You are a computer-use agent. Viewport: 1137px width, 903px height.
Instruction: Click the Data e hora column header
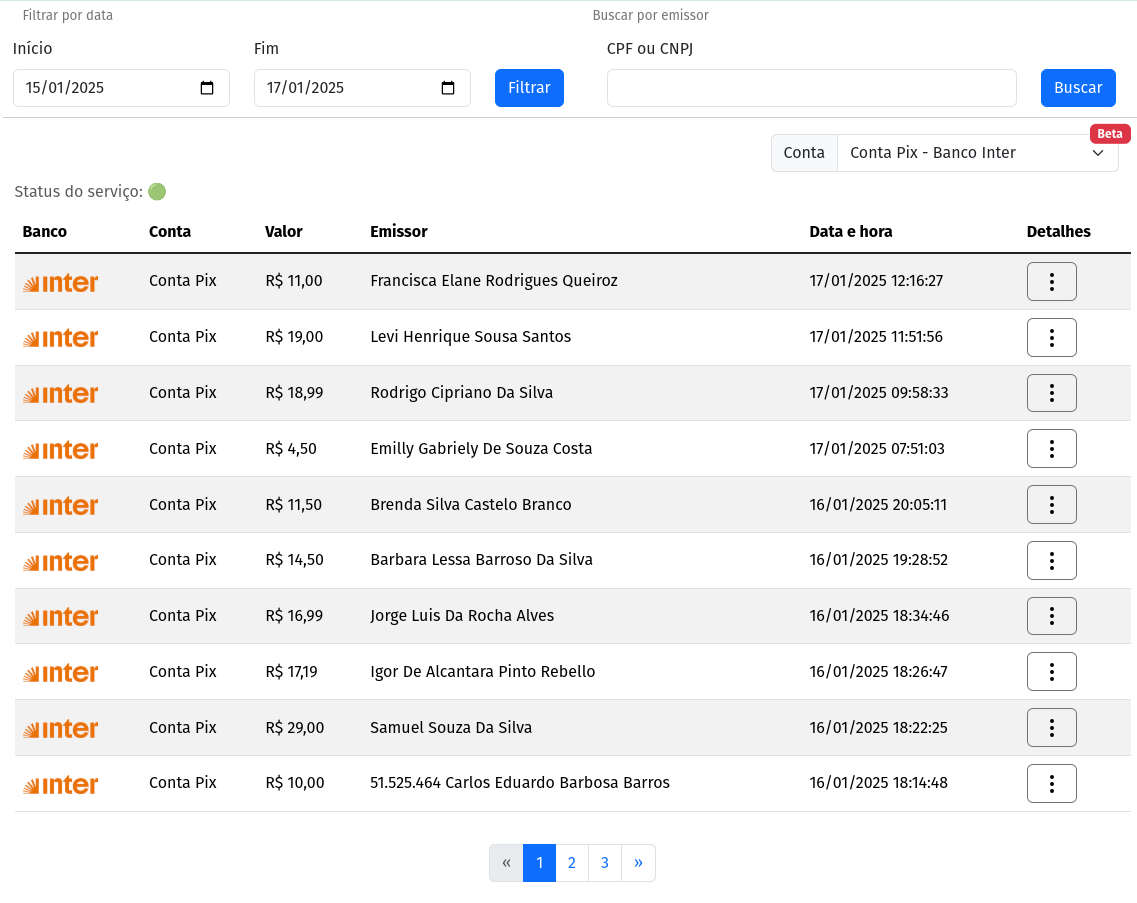pyautogui.click(x=851, y=231)
